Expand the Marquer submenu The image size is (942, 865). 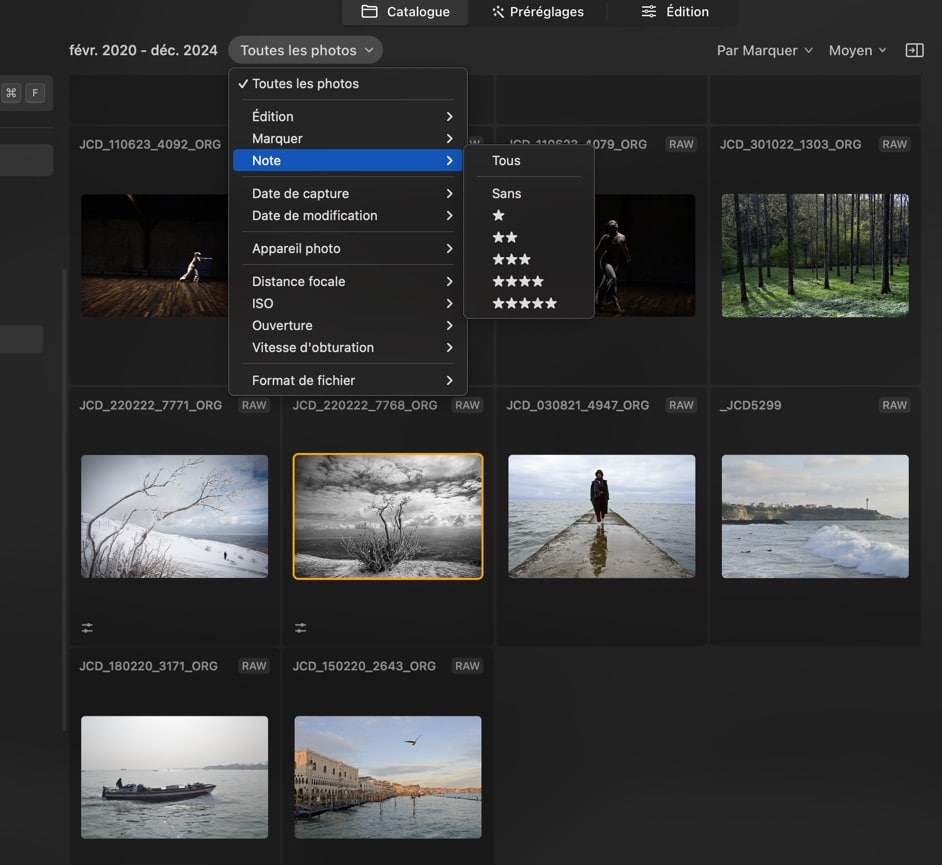tap(347, 139)
